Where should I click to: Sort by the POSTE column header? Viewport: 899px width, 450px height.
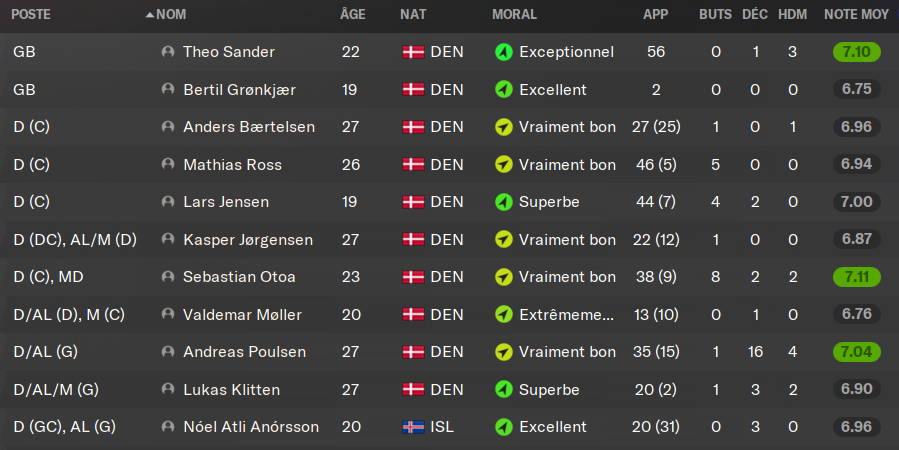31,15
